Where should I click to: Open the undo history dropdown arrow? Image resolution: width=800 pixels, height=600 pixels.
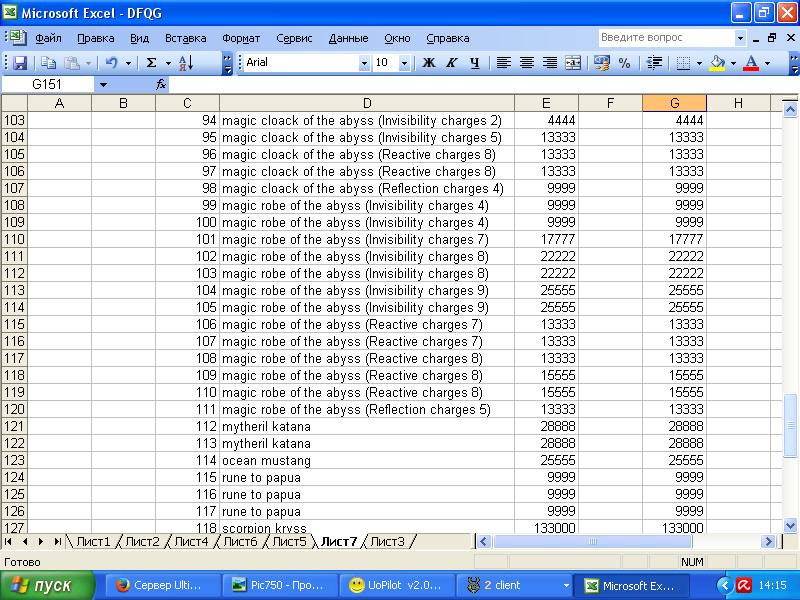coord(128,63)
